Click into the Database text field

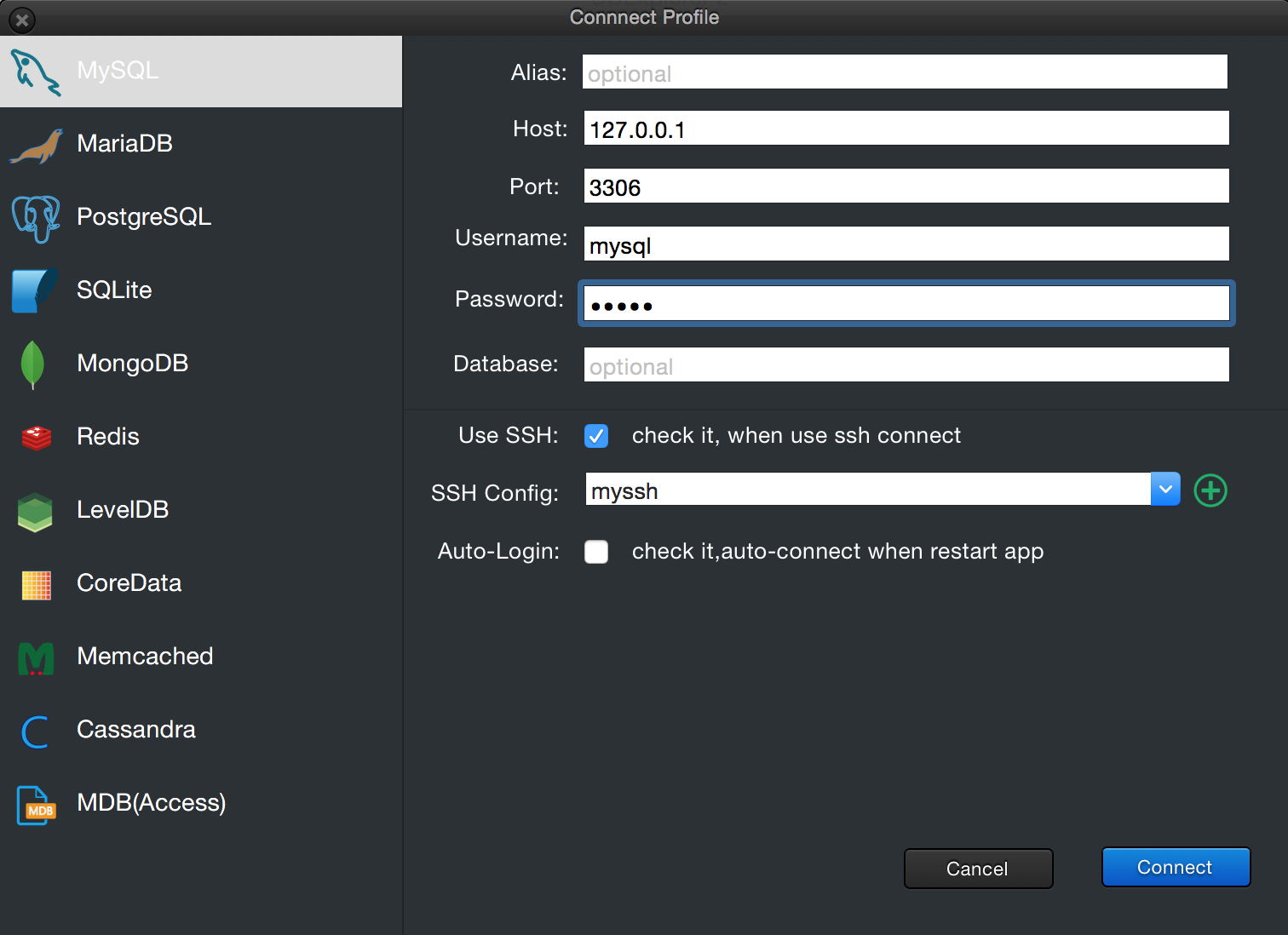click(x=906, y=365)
